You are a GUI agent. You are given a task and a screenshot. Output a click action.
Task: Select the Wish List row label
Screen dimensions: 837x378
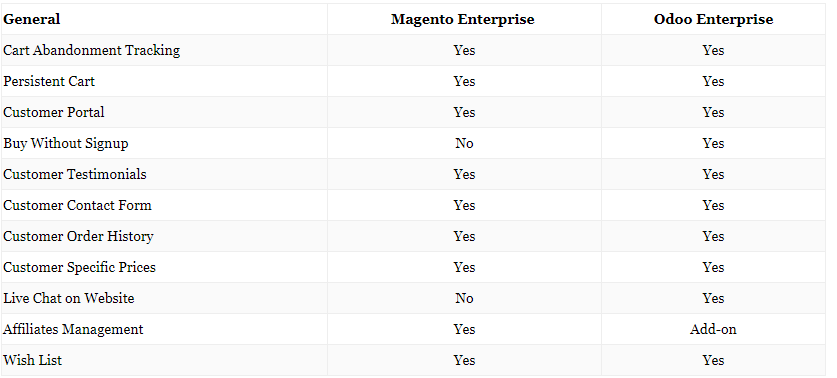[33, 360]
